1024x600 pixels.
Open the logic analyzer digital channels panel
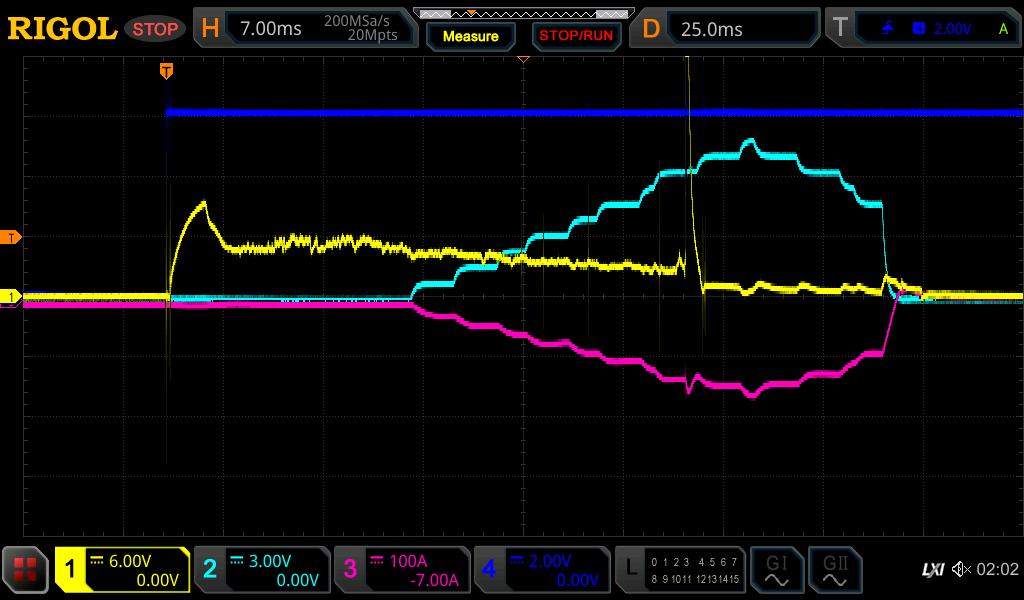(680, 570)
